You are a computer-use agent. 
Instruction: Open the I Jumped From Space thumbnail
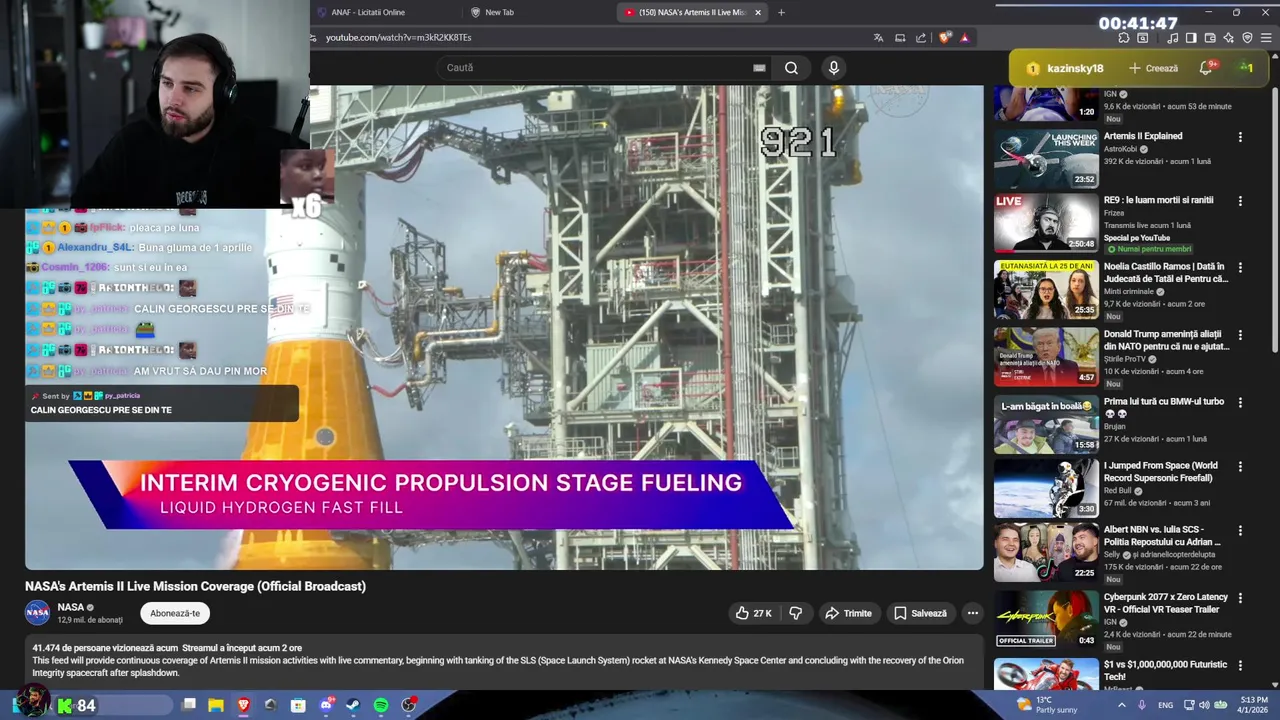[x=1046, y=488]
